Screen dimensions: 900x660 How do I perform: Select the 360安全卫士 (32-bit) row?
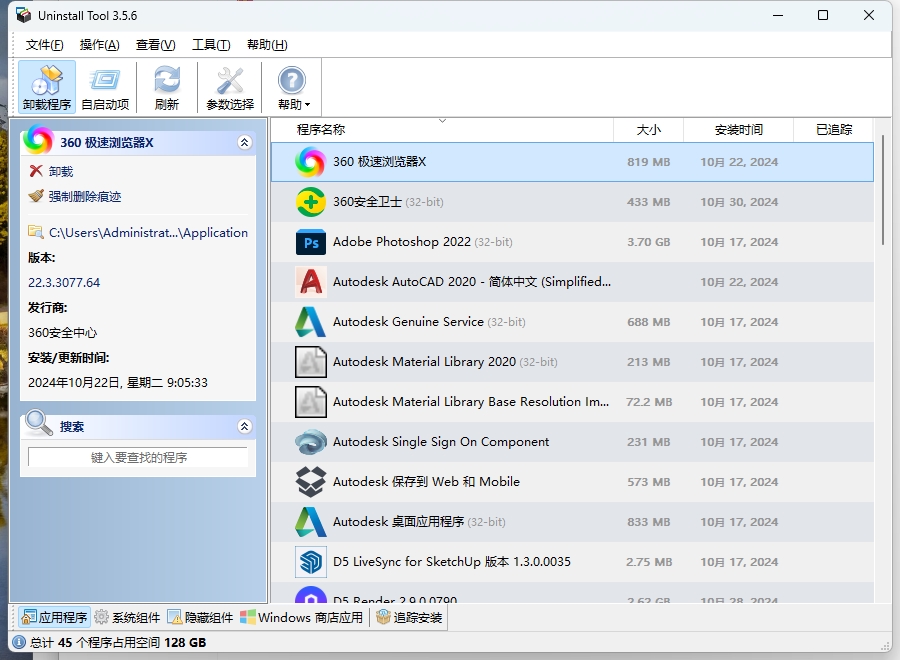tap(572, 202)
